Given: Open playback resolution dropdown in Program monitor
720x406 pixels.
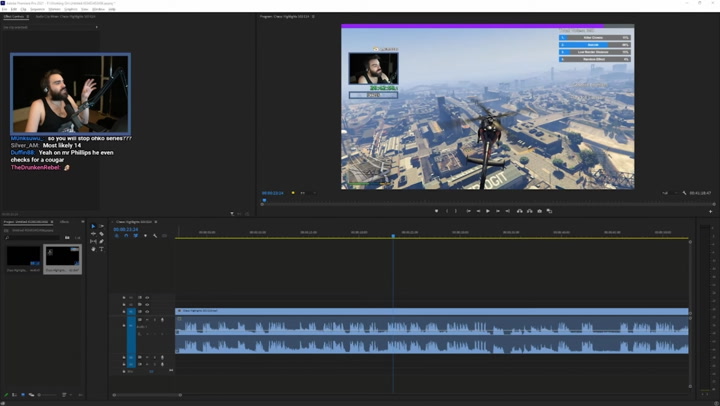Looking at the screenshot, I should (669, 193).
